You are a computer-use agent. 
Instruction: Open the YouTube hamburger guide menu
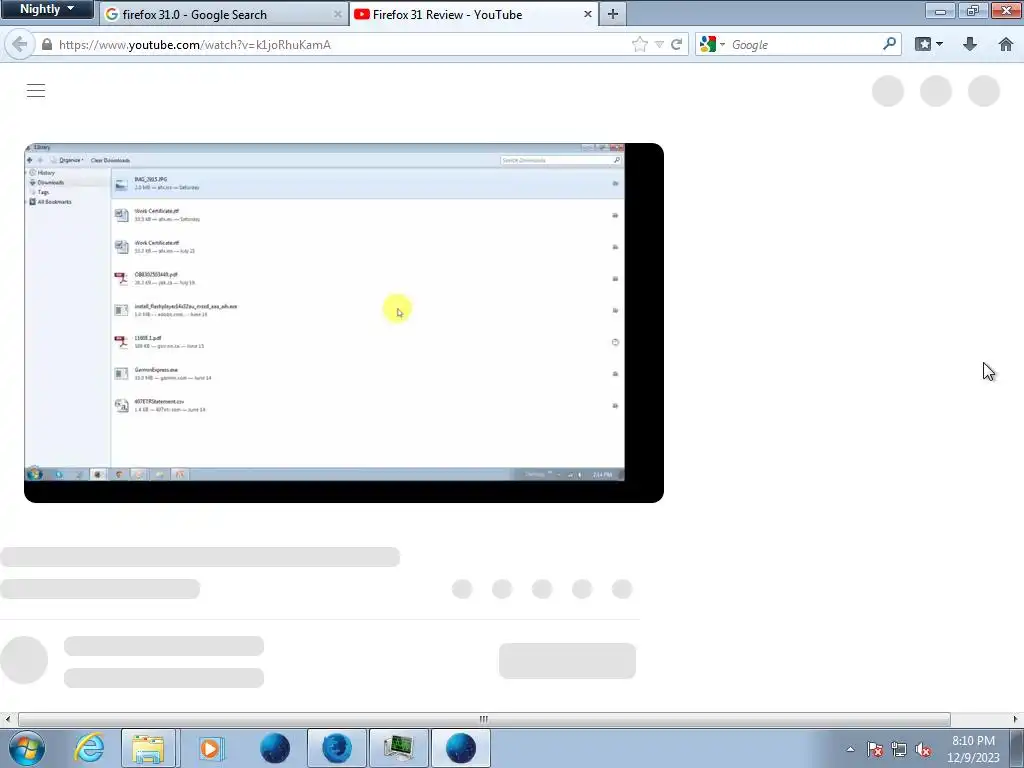coord(36,90)
